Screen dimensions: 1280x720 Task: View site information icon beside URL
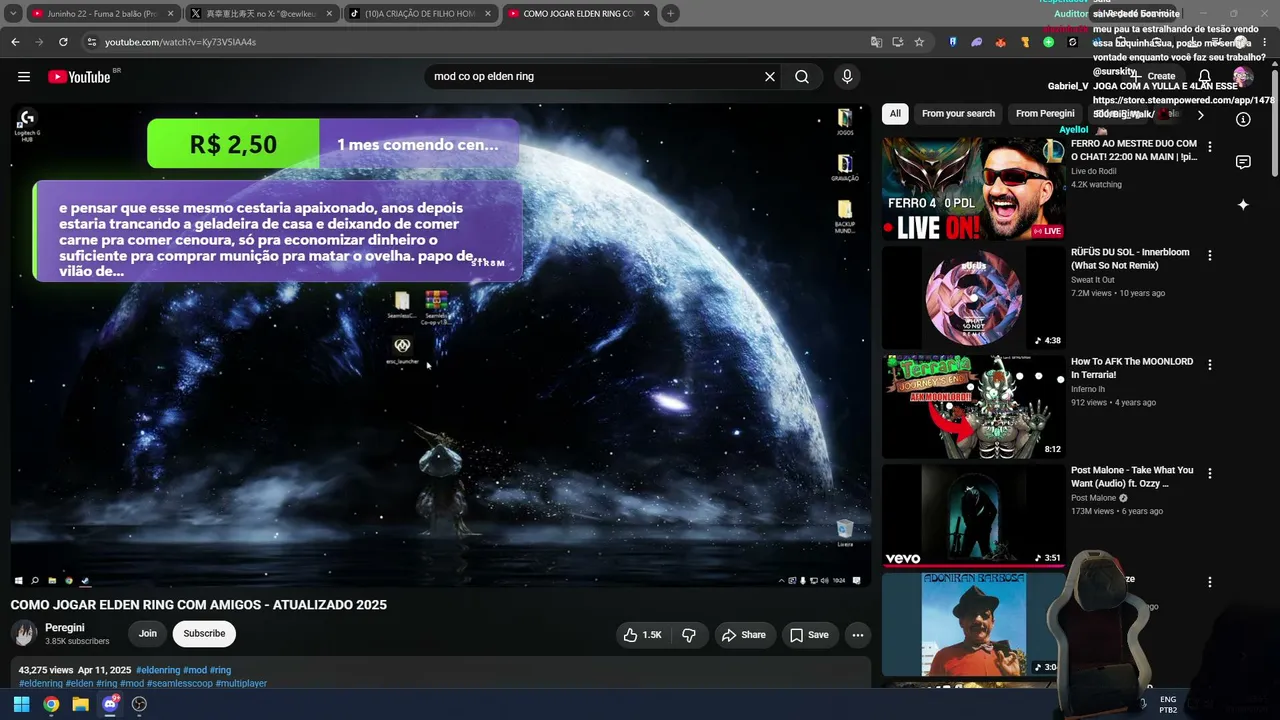[x=91, y=42]
